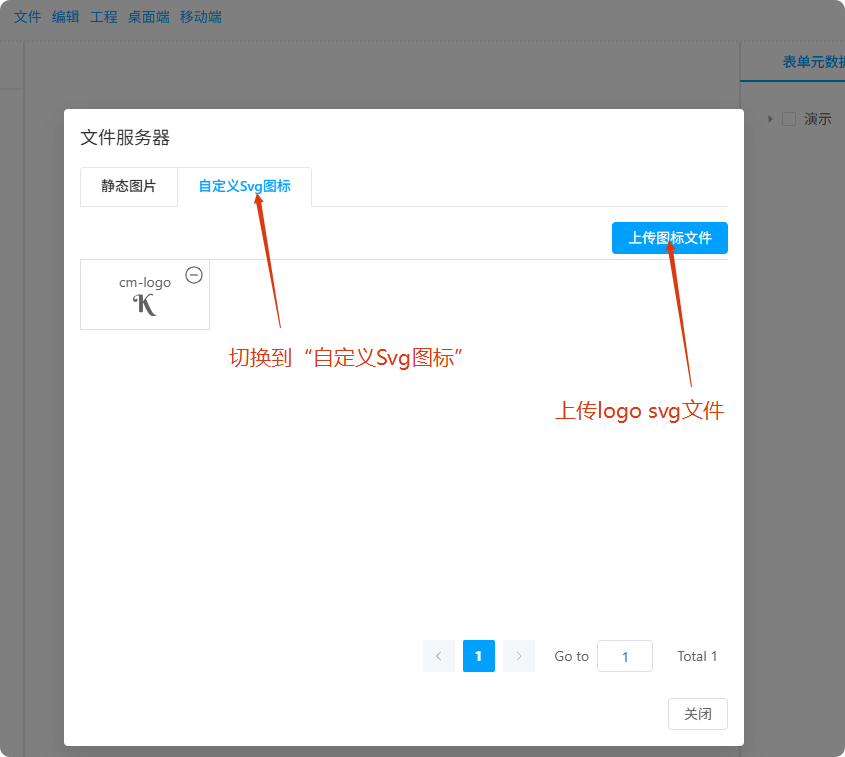This screenshot has height=757, width=845.
Task: Switch to the 表单元数据 panel tab
Action: [x=812, y=62]
